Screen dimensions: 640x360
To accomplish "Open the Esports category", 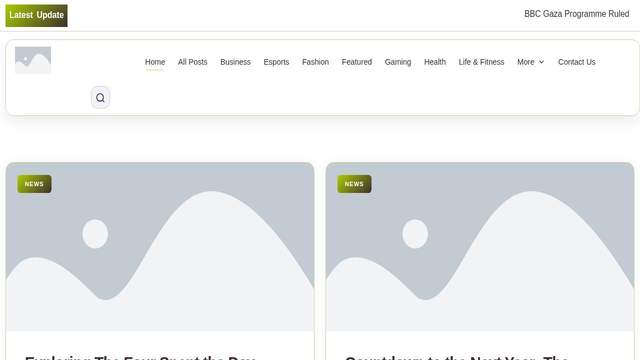I will coord(276,62).
